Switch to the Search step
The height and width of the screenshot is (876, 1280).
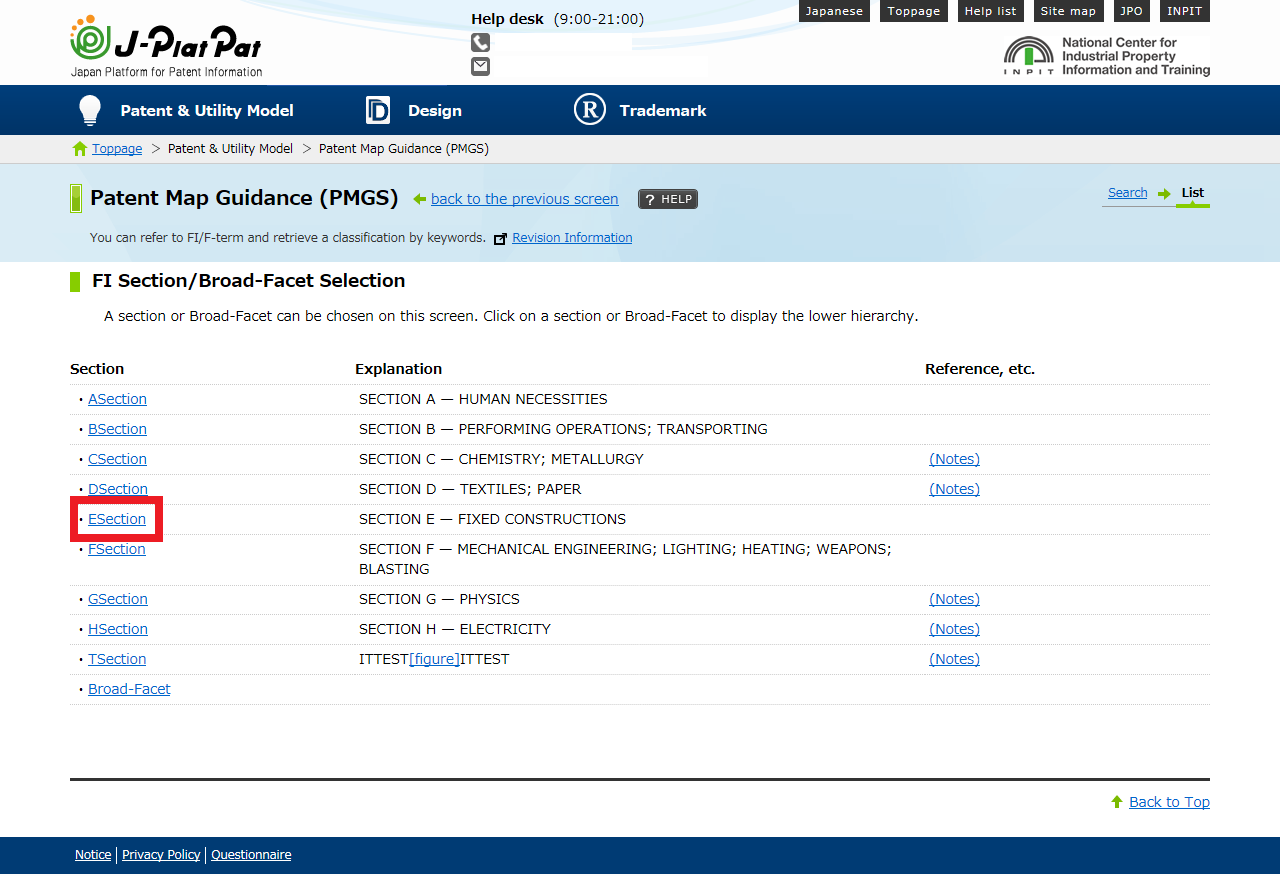click(1127, 192)
